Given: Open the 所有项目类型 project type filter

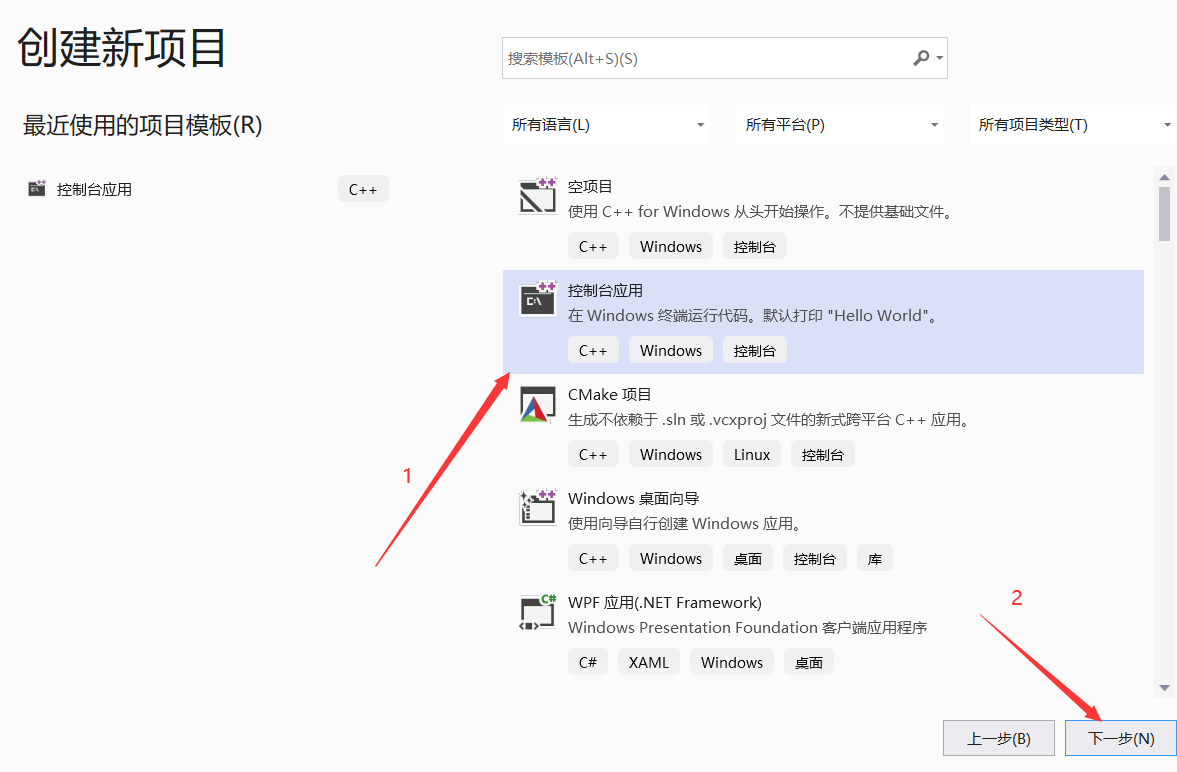Looking at the screenshot, I should tap(1073, 125).
